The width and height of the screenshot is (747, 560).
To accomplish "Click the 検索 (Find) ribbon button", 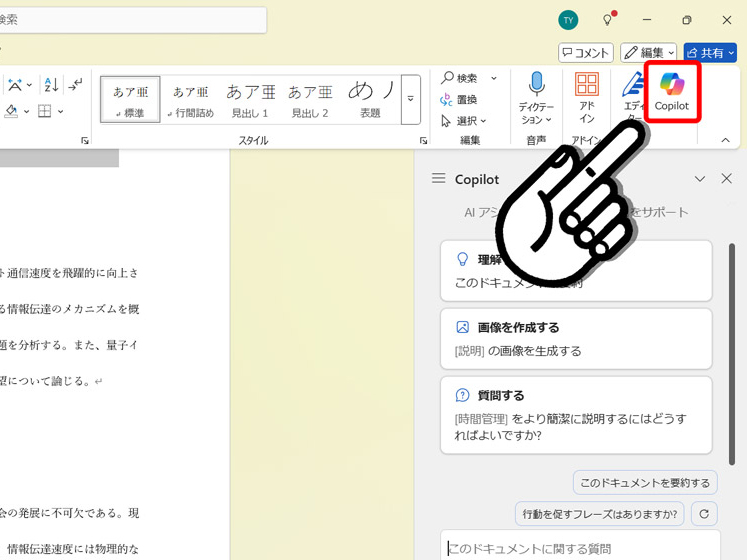I will click(459, 78).
